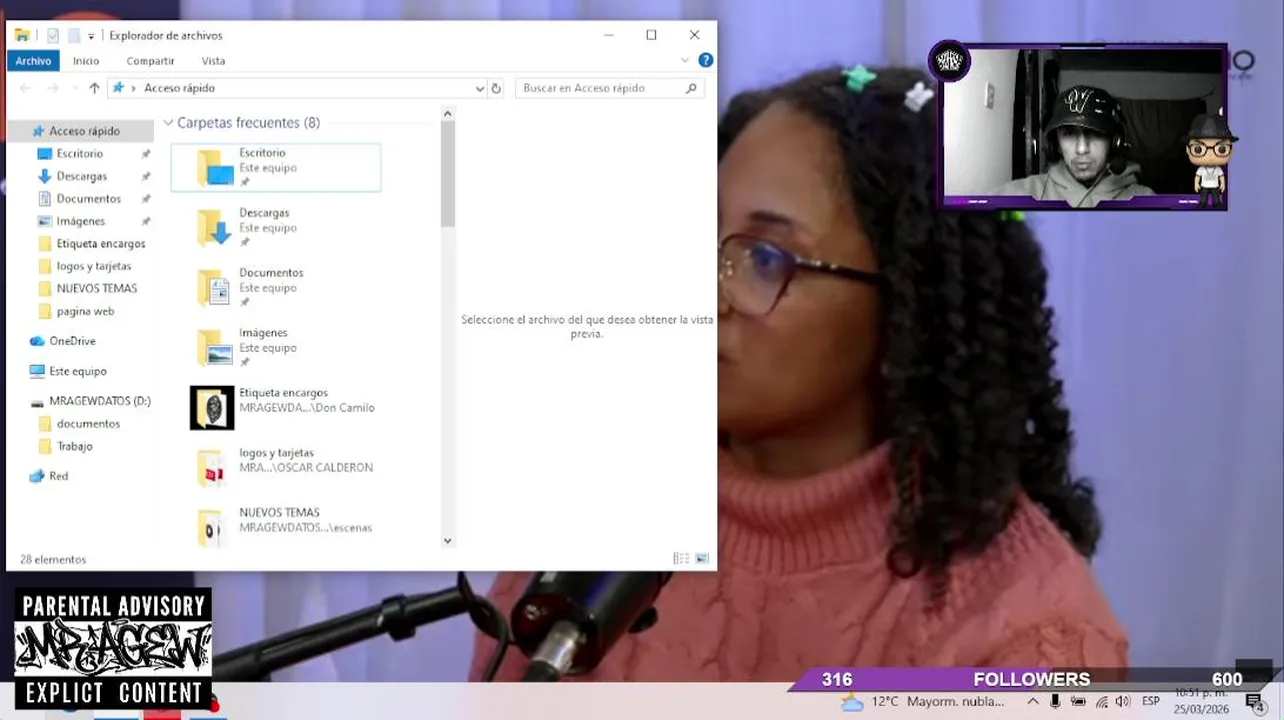
Task: Switch to details view layout icon
Action: (681, 559)
